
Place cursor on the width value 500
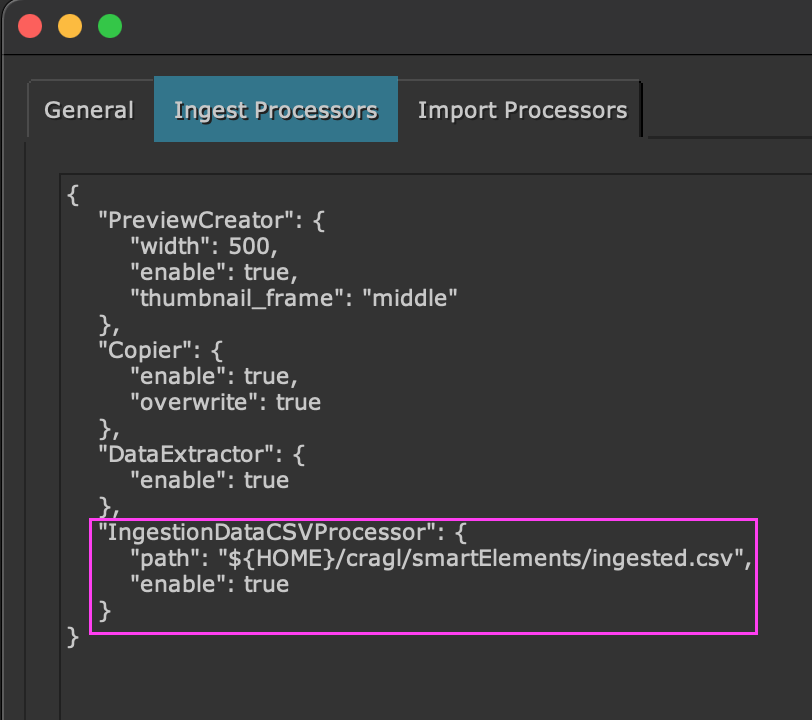click(250, 246)
